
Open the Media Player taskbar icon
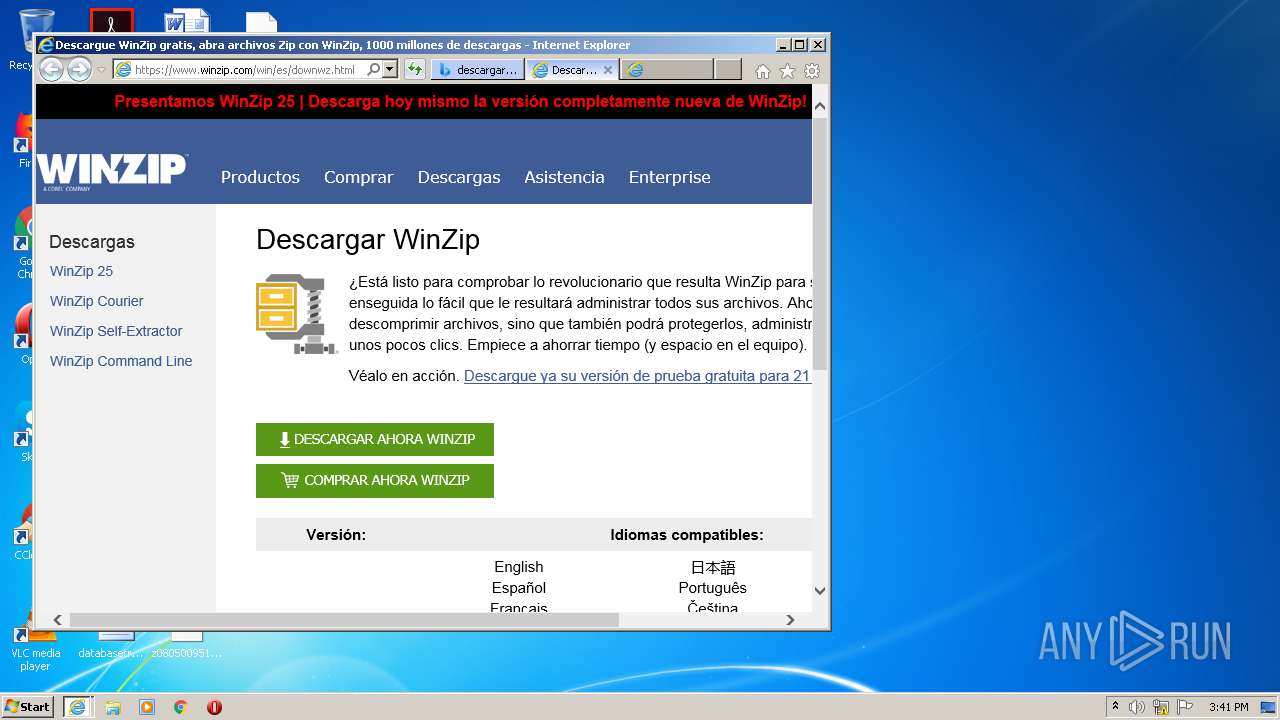click(x=147, y=707)
